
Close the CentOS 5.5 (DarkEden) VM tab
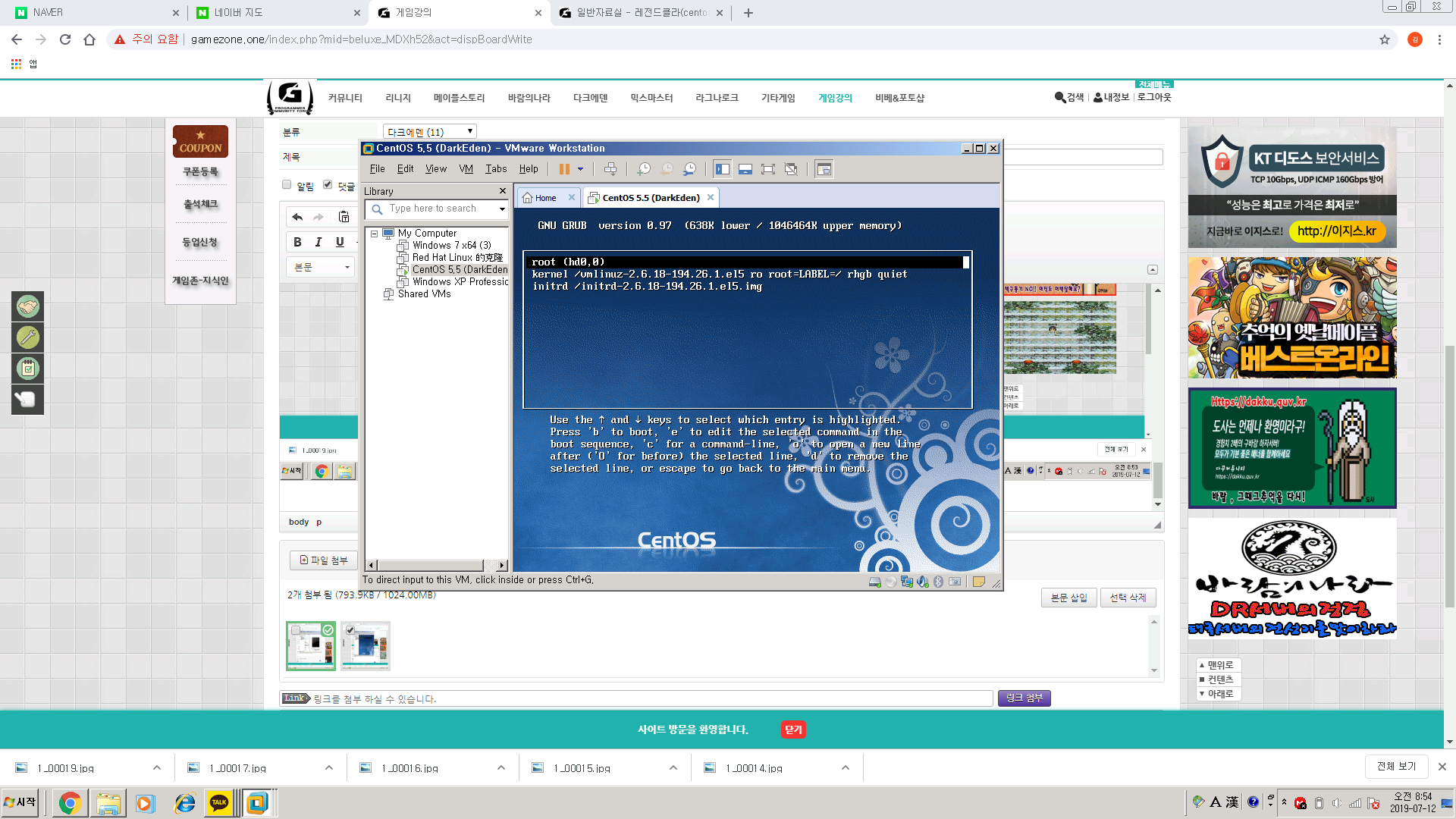click(x=711, y=197)
